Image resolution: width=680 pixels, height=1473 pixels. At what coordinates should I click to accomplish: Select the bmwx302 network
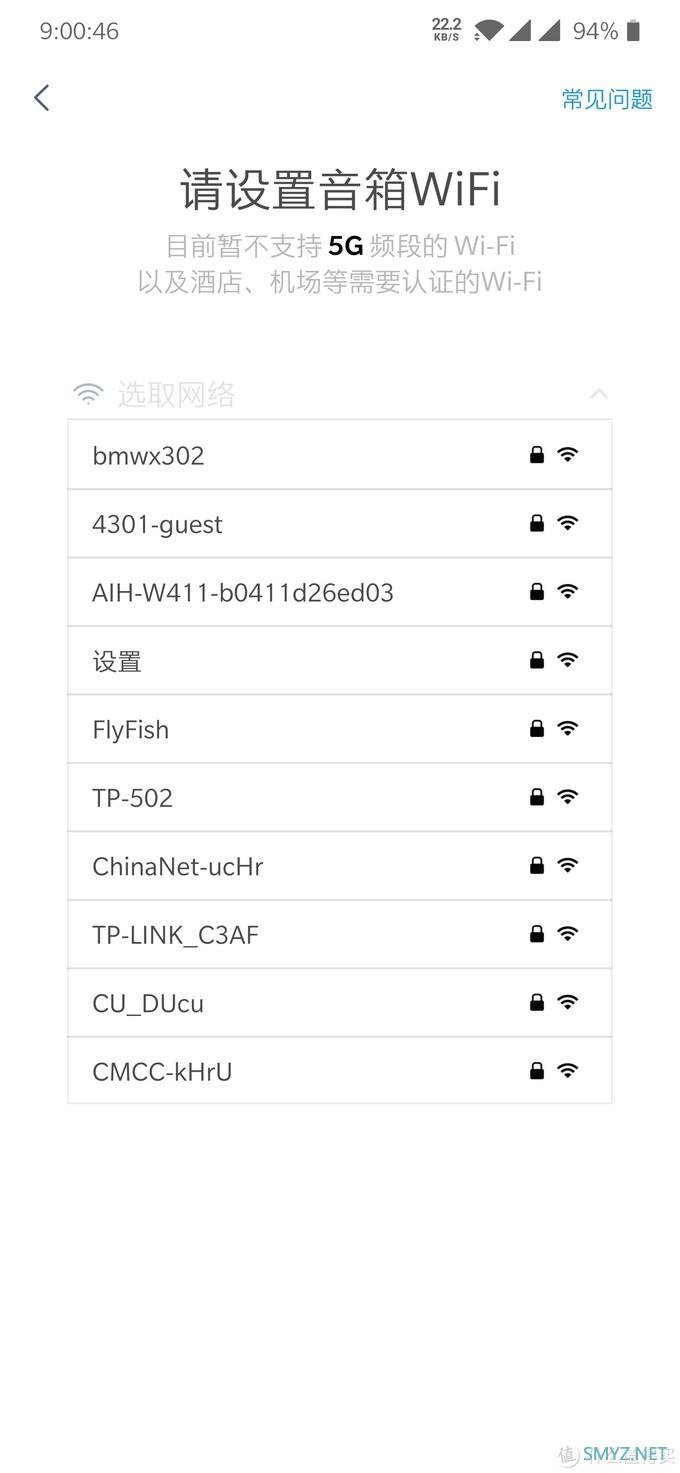pyautogui.click(x=339, y=455)
